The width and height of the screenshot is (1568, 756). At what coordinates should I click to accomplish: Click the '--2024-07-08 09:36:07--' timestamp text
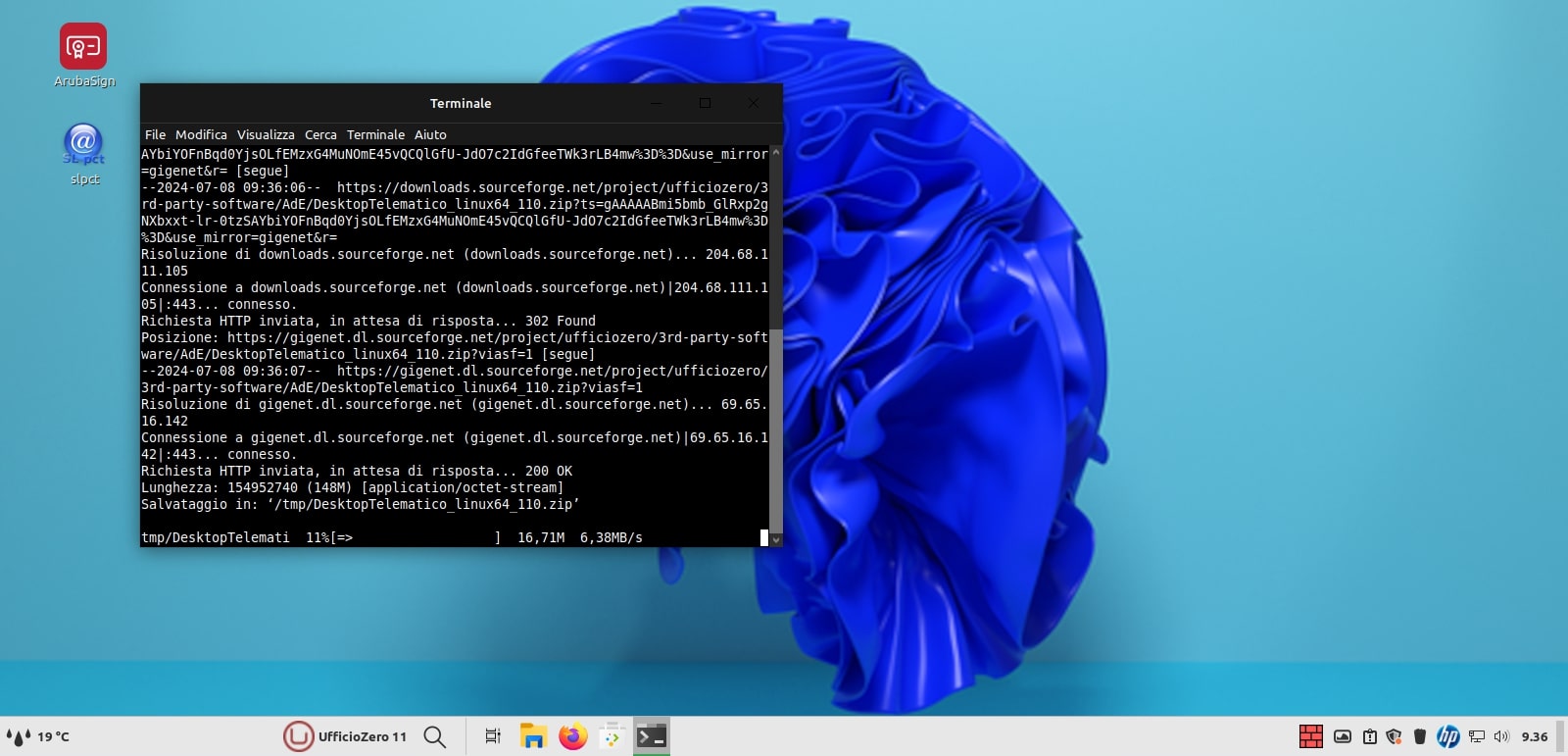pos(231,371)
